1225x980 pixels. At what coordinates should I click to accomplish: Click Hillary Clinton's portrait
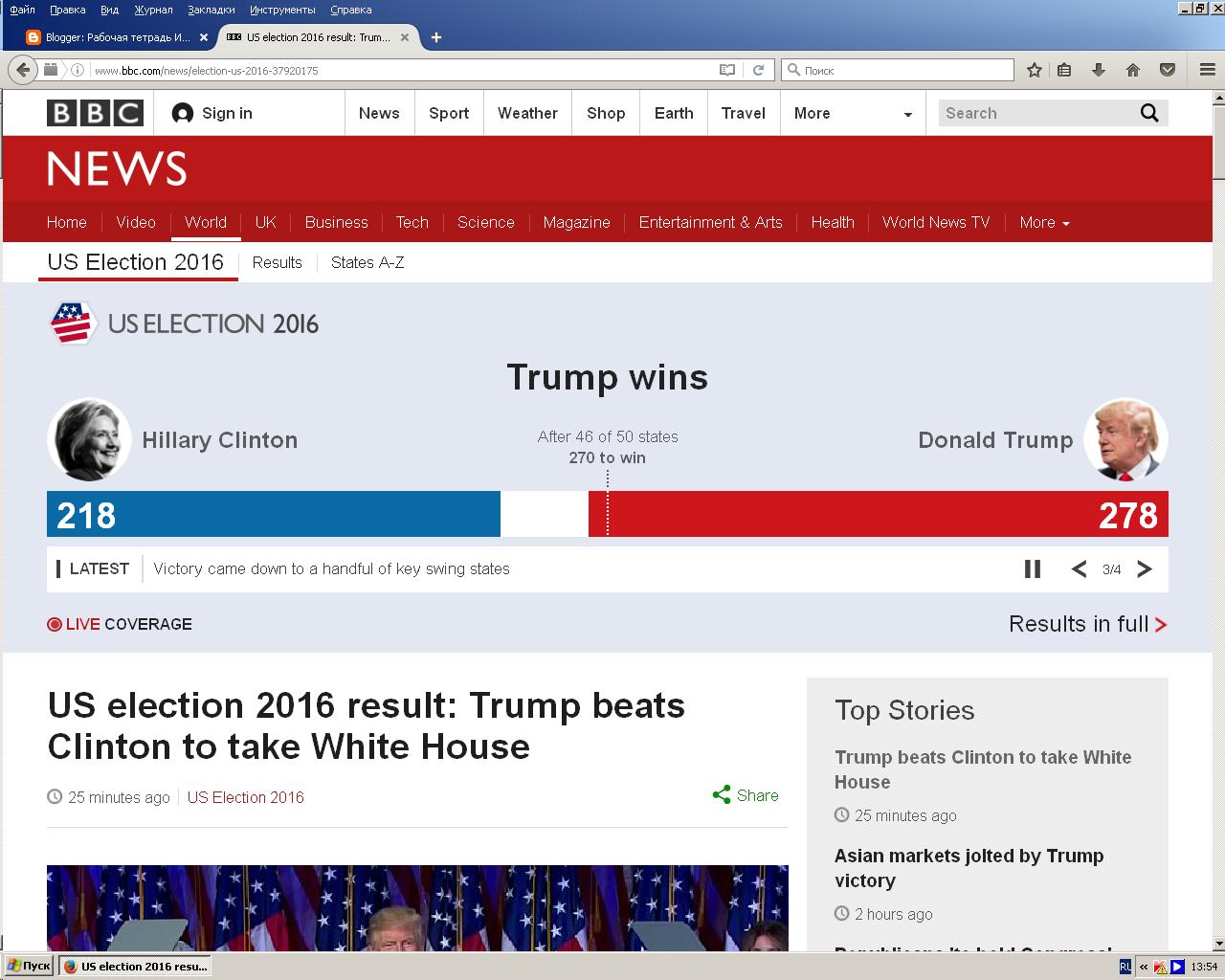[x=89, y=439]
